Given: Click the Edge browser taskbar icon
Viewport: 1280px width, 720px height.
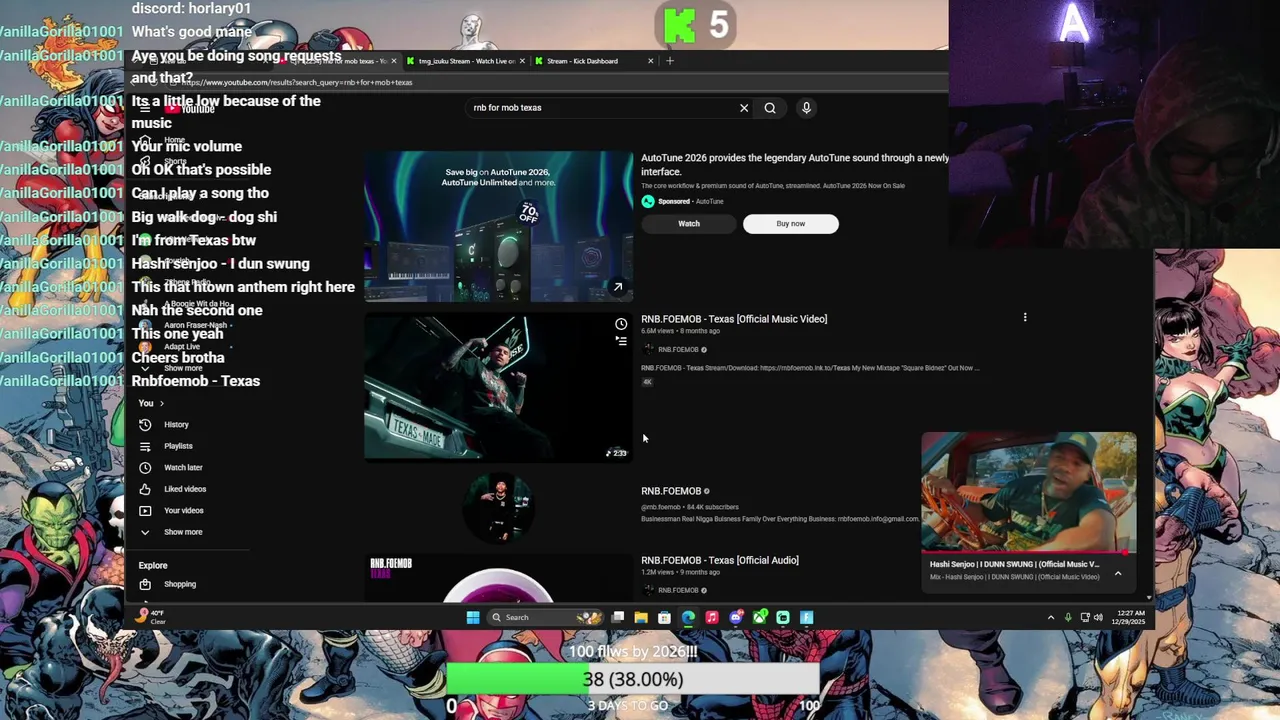Looking at the screenshot, I should click(x=688, y=617).
